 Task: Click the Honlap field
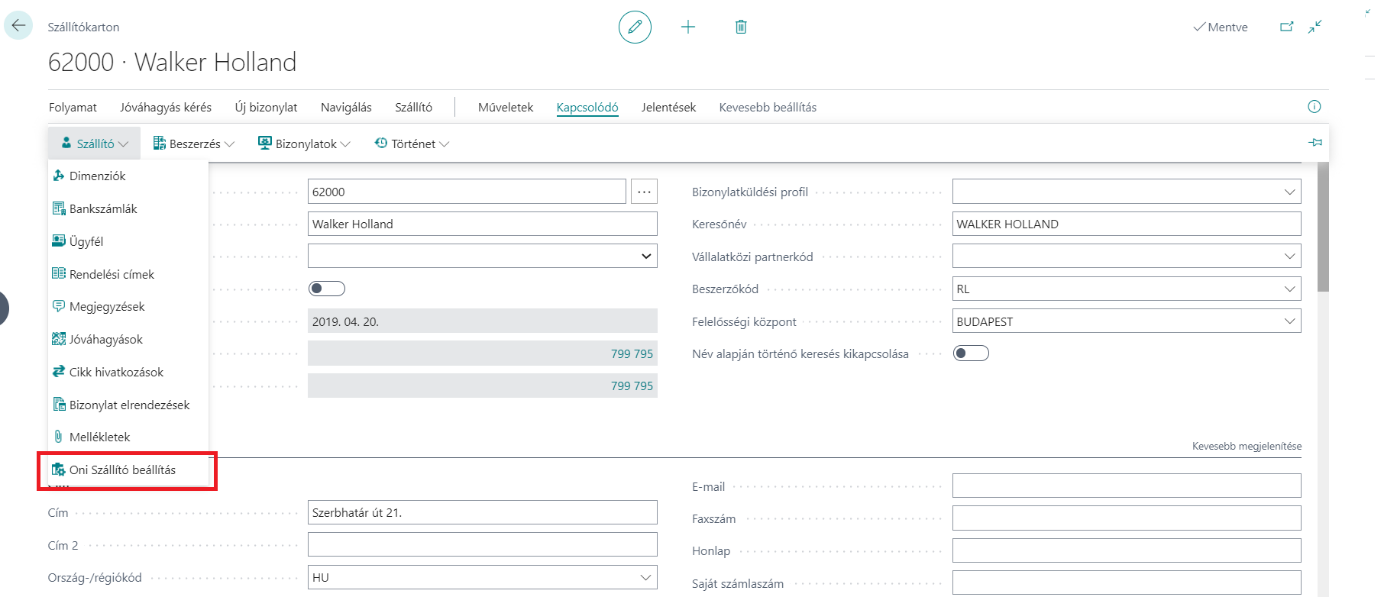coord(1126,550)
